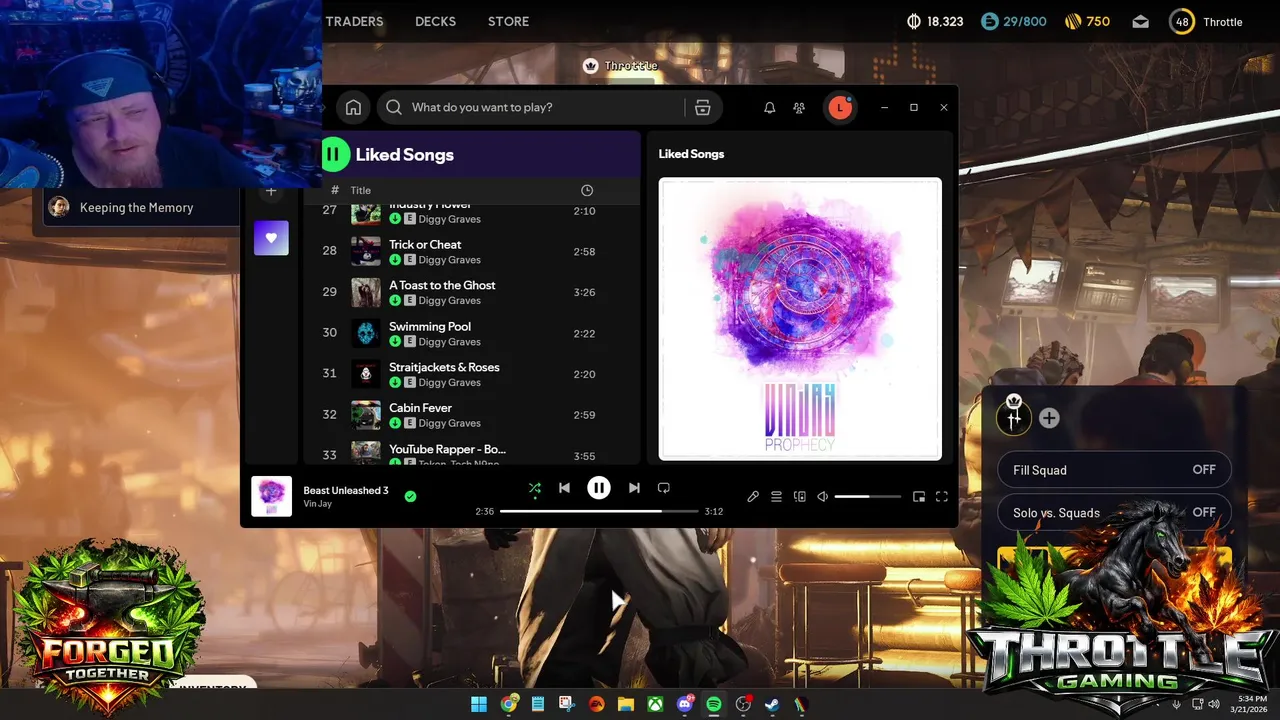1280x720 pixels.
Task: Open Google Chrome from the taskbar
Action: click(x=509, y=704)
